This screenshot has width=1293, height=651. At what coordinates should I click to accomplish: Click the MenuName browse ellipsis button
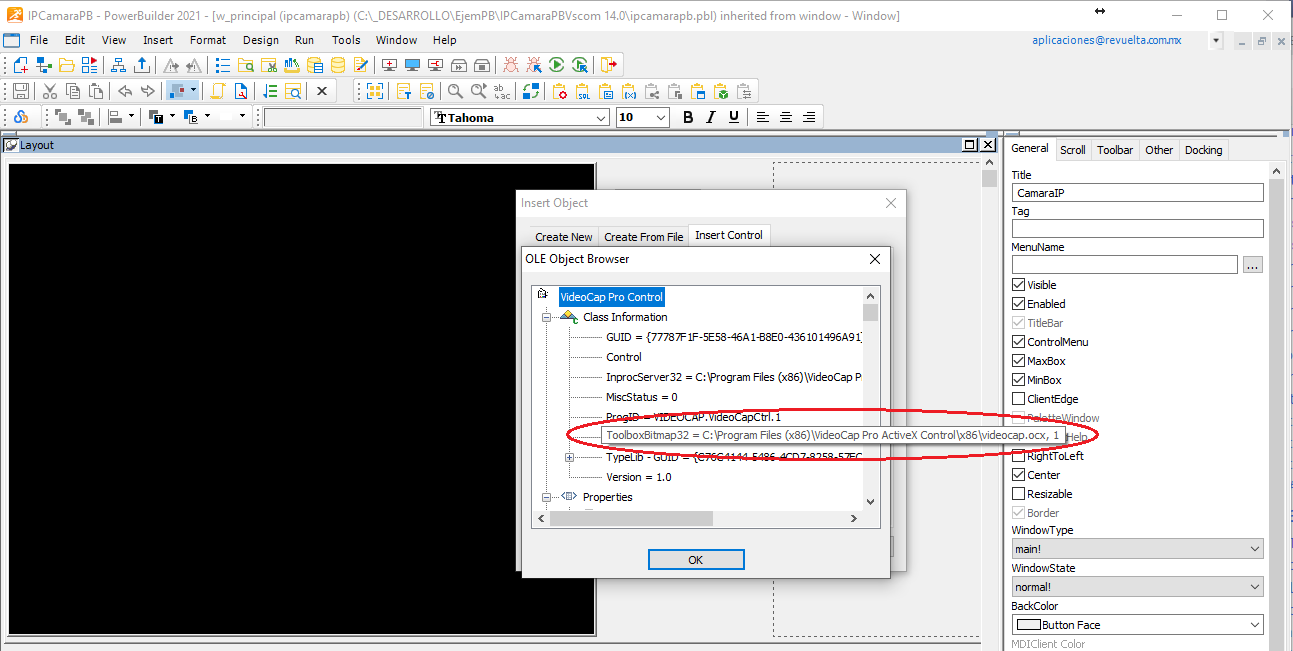[x=1253, y=265]
